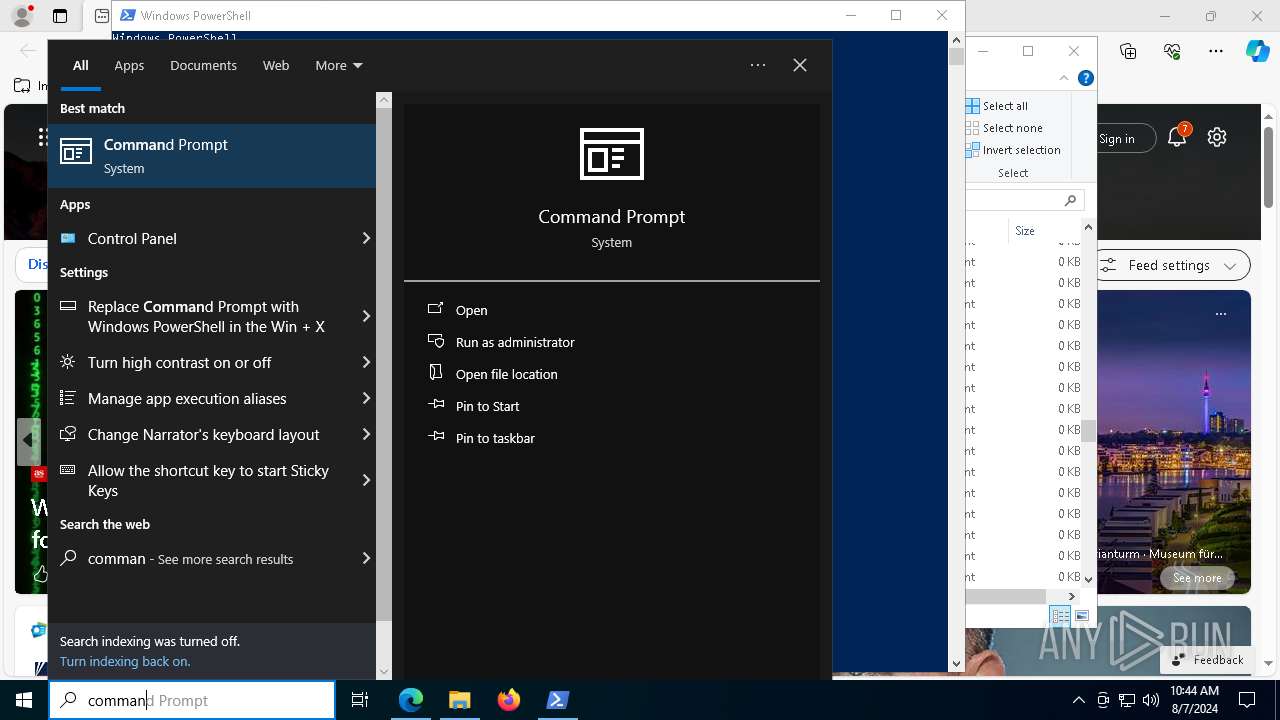Image resolution: width=1280 pixels, height=720 pixels.
Task: Click the taskbar search input field
Action: point(192,700)
